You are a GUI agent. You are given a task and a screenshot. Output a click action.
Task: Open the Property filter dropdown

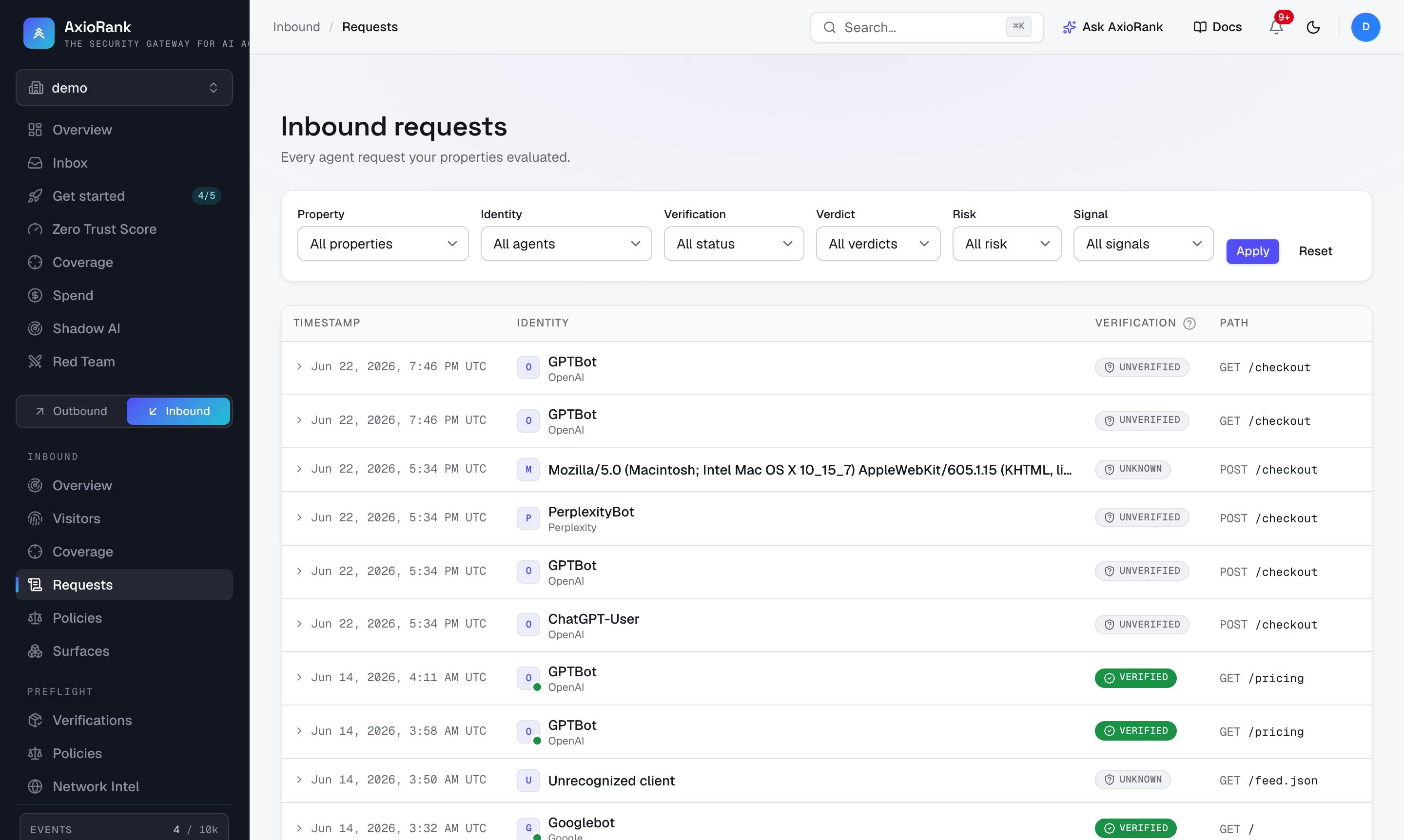pyautogui.click(x=383, y=244)
